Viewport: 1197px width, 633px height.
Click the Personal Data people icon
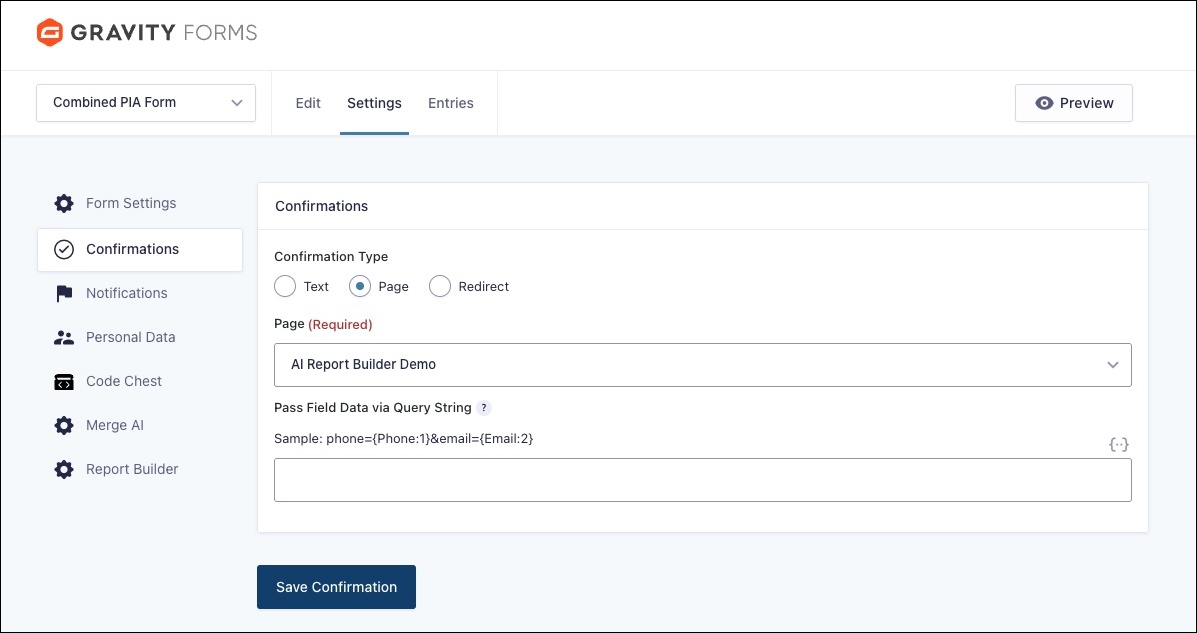point(64,338)
